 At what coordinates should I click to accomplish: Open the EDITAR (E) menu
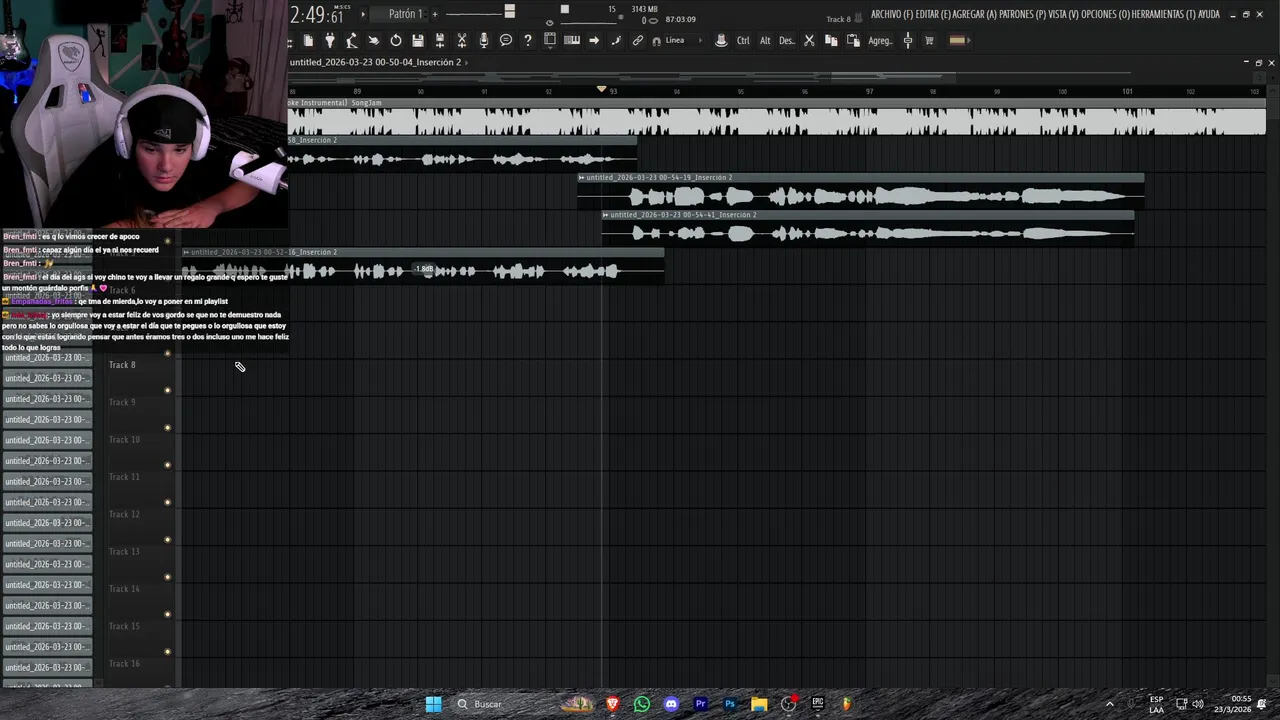coord(932,15)
